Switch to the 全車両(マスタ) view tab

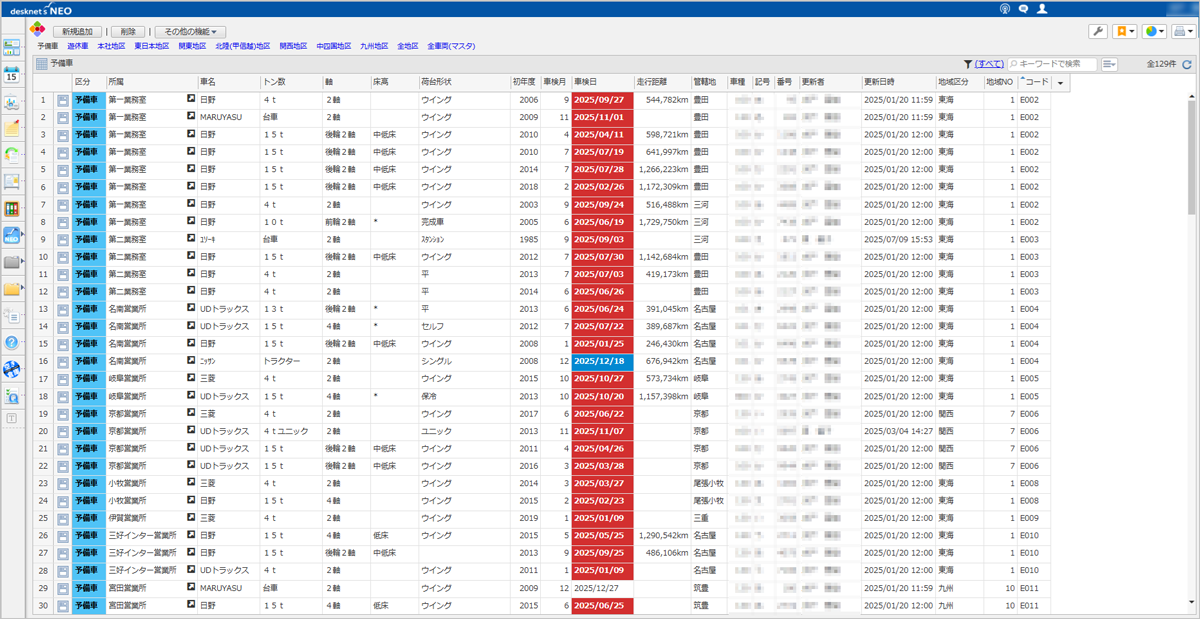click(451, 46)
